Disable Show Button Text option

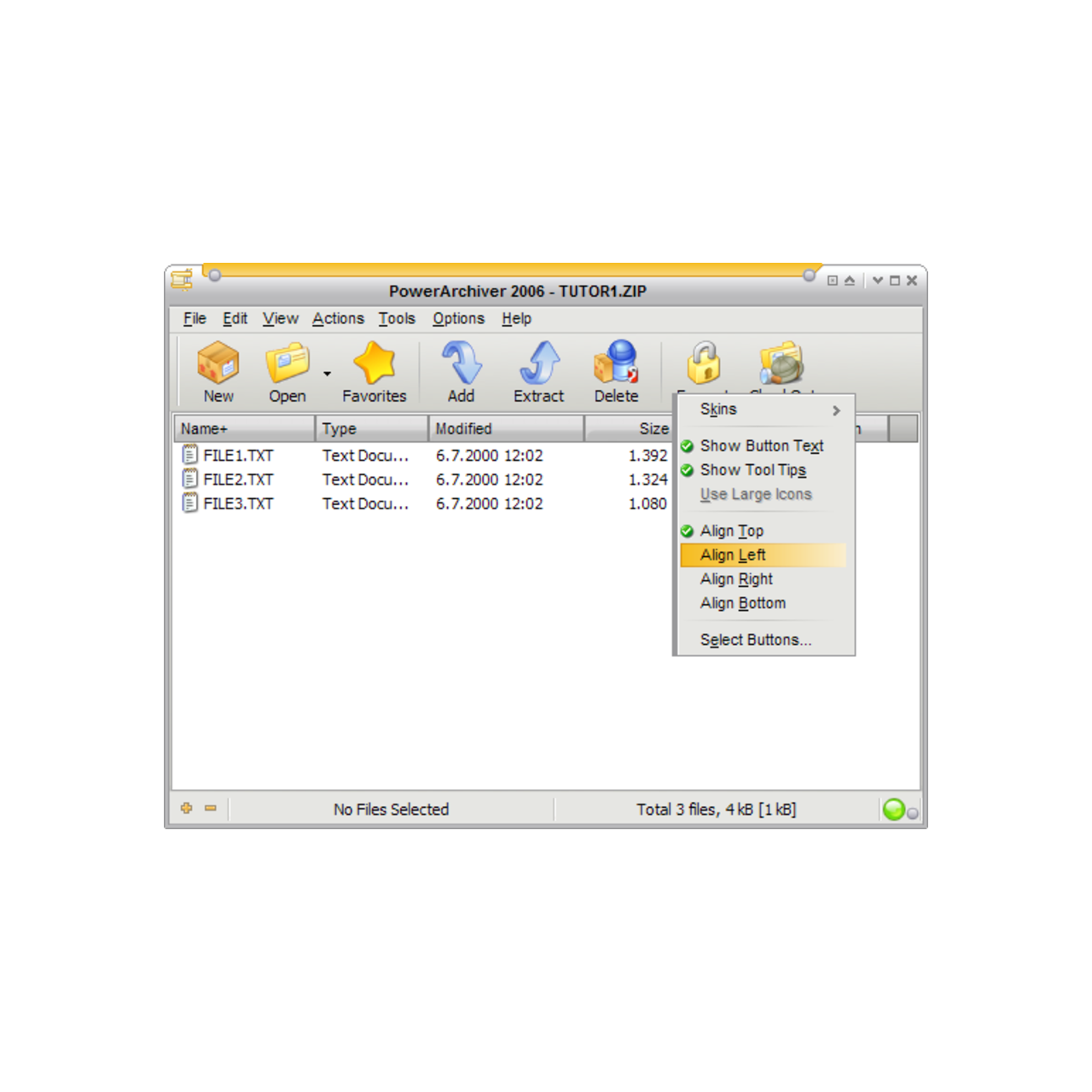coord(761,445)
